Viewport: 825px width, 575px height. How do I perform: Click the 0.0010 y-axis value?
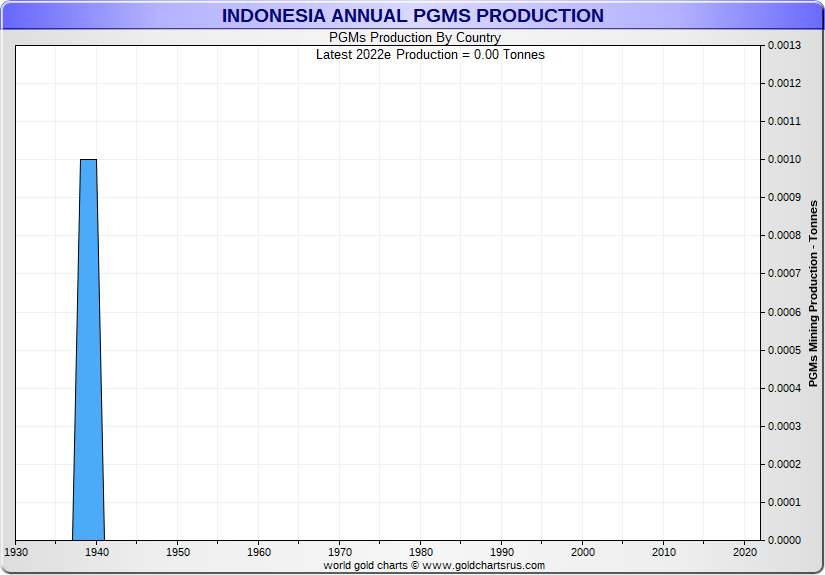(x=784, y=159)
